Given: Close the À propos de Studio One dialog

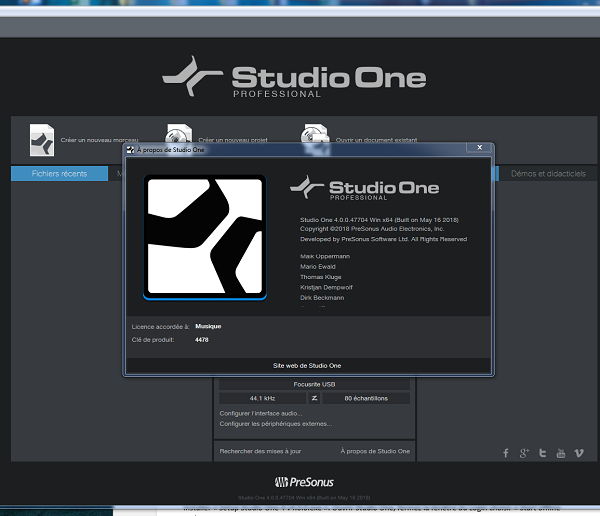Looking at the screenshot, I should [x=479, y=147].
